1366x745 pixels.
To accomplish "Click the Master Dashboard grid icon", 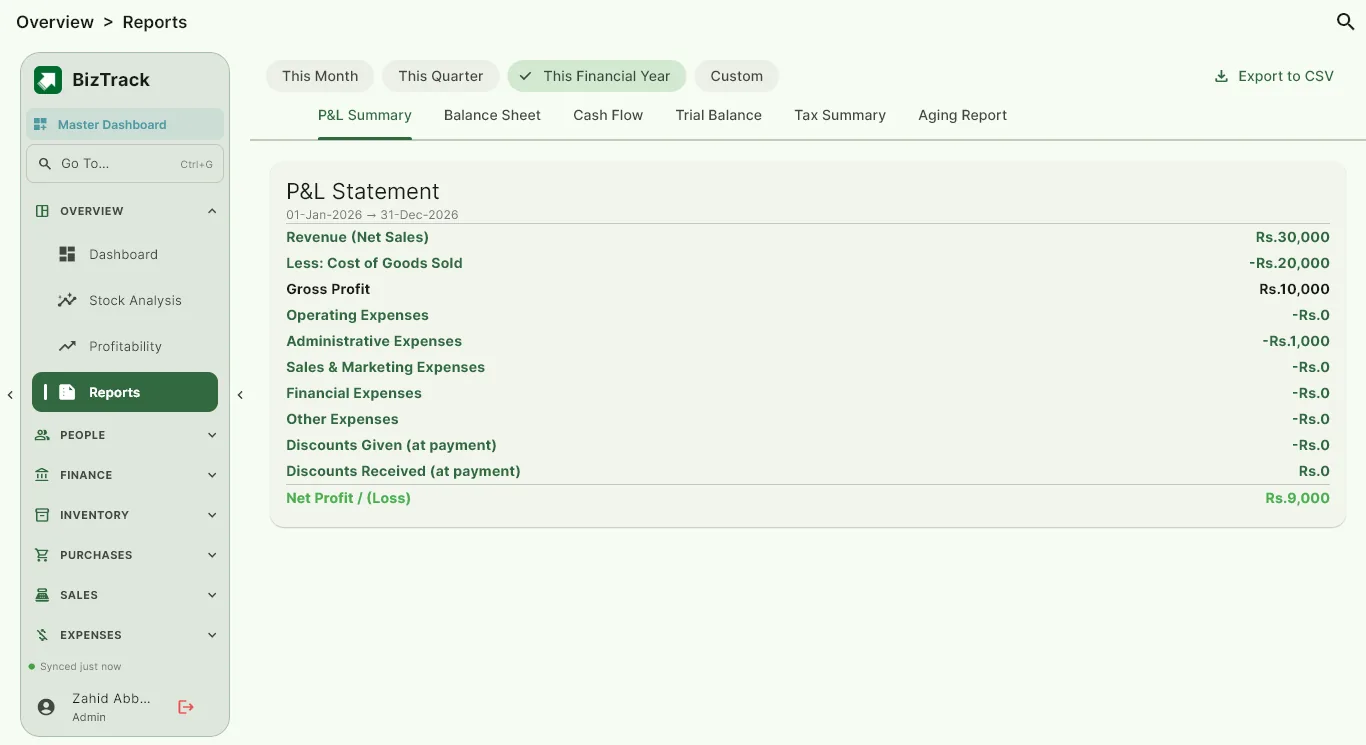I will point(40,124).
